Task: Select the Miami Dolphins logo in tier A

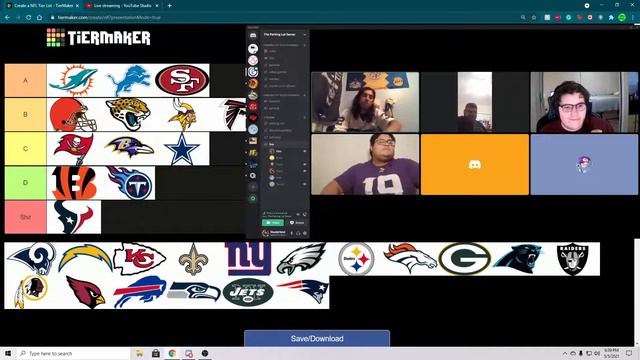Action: (x=74, y=80)
